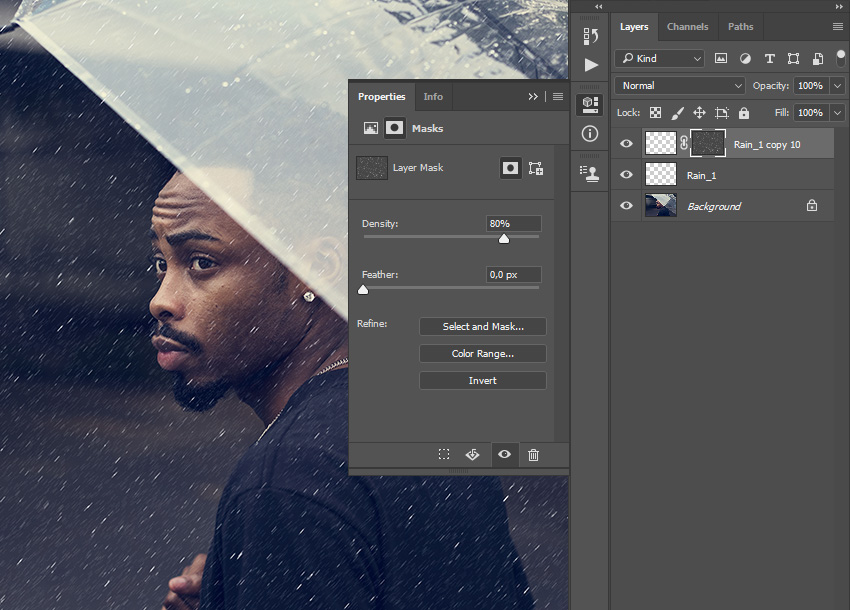Click the Color Range button
Viewport: 850px width, 610px height.
[x=483, y=354]
